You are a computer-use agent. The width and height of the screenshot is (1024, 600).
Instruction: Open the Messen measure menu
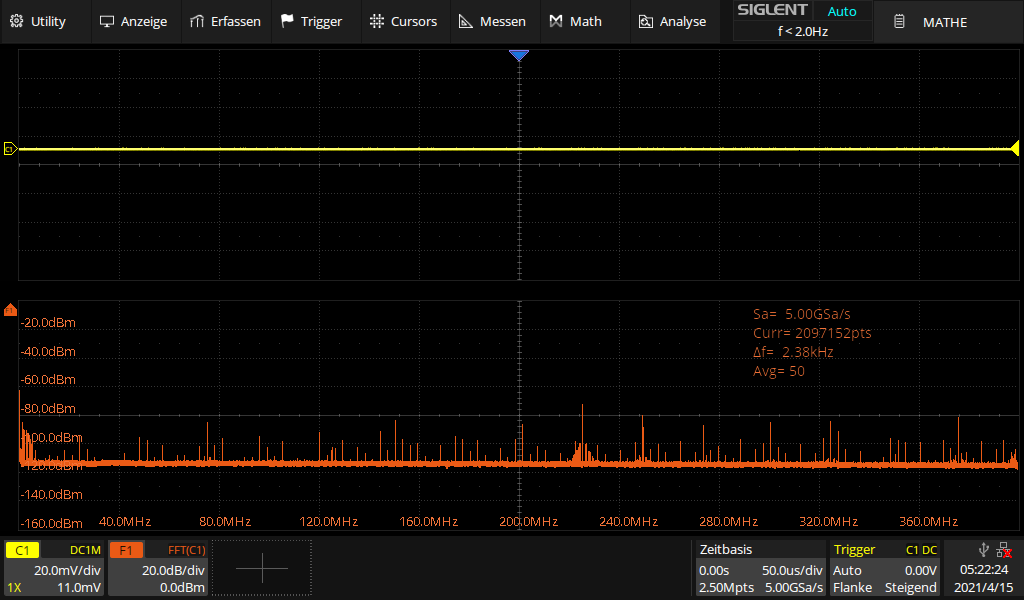492,22
